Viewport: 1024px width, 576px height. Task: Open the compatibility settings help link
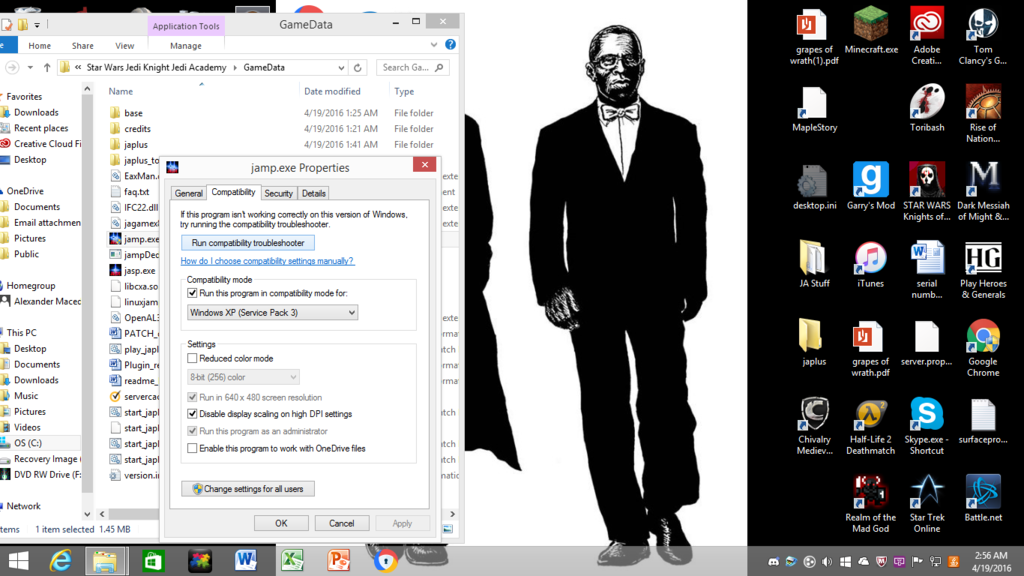[x=267, y=261]
